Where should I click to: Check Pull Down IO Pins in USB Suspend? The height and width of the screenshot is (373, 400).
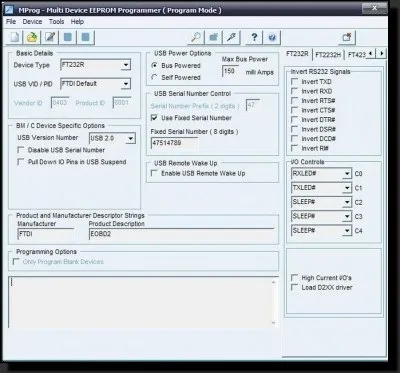coord(21,162)
